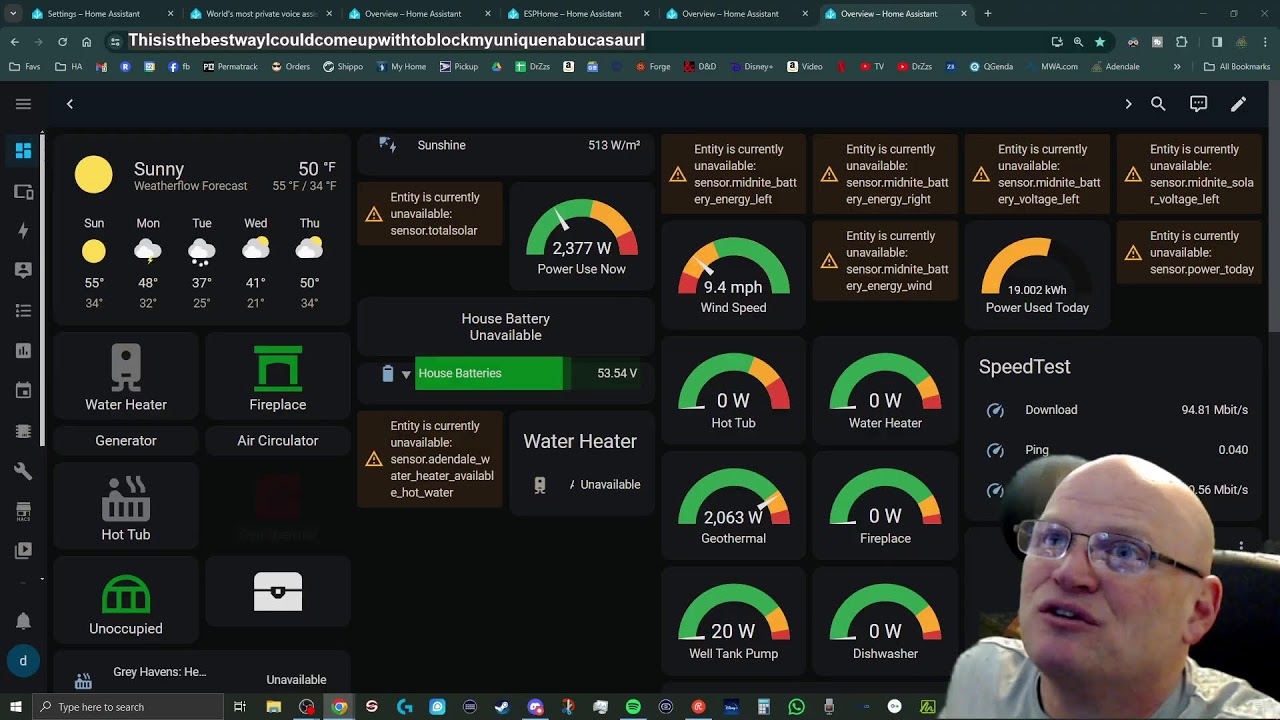
Task: Open a new browser tab
Action: (x=988, y=14)
